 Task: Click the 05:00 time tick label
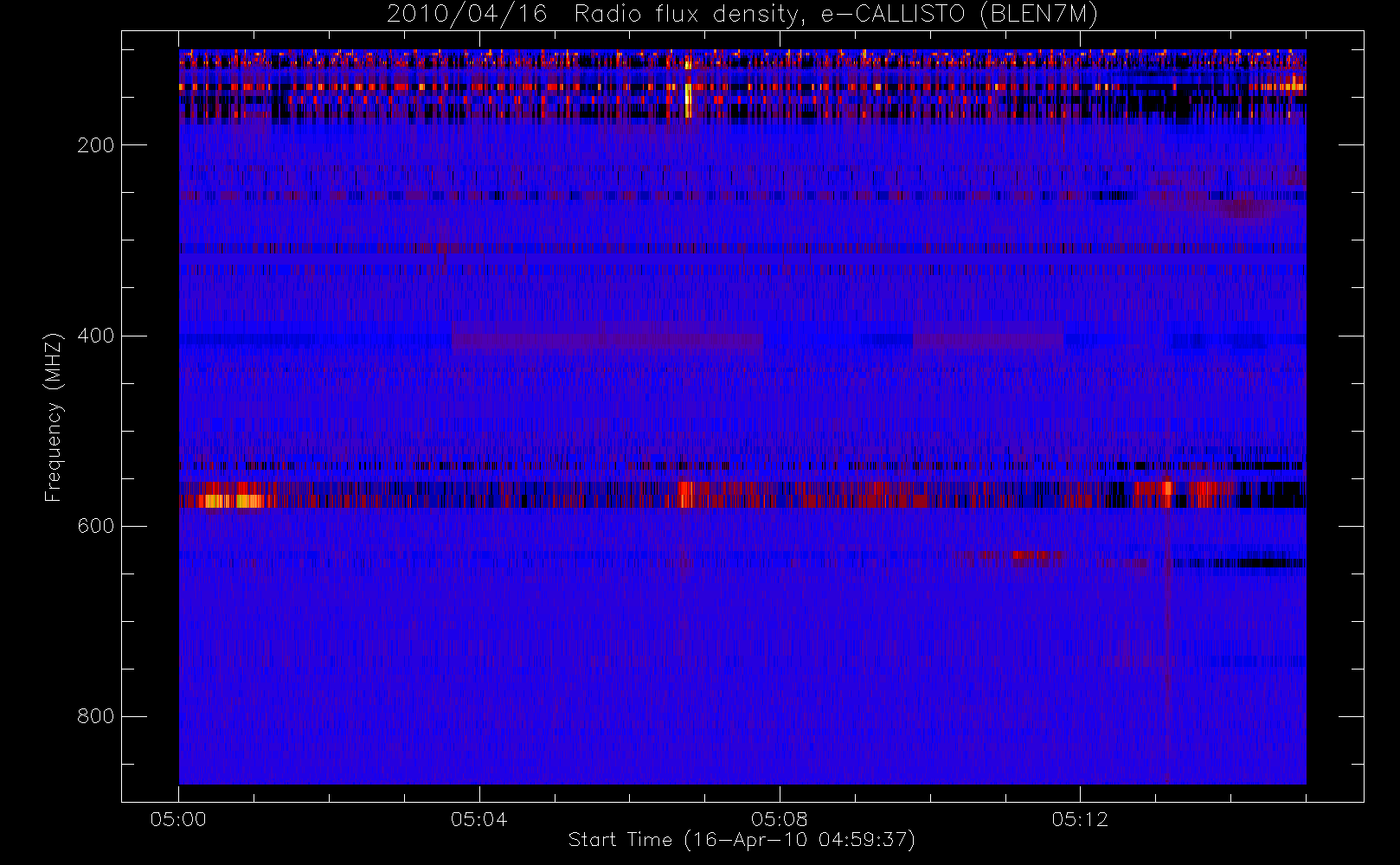[178, 819]
